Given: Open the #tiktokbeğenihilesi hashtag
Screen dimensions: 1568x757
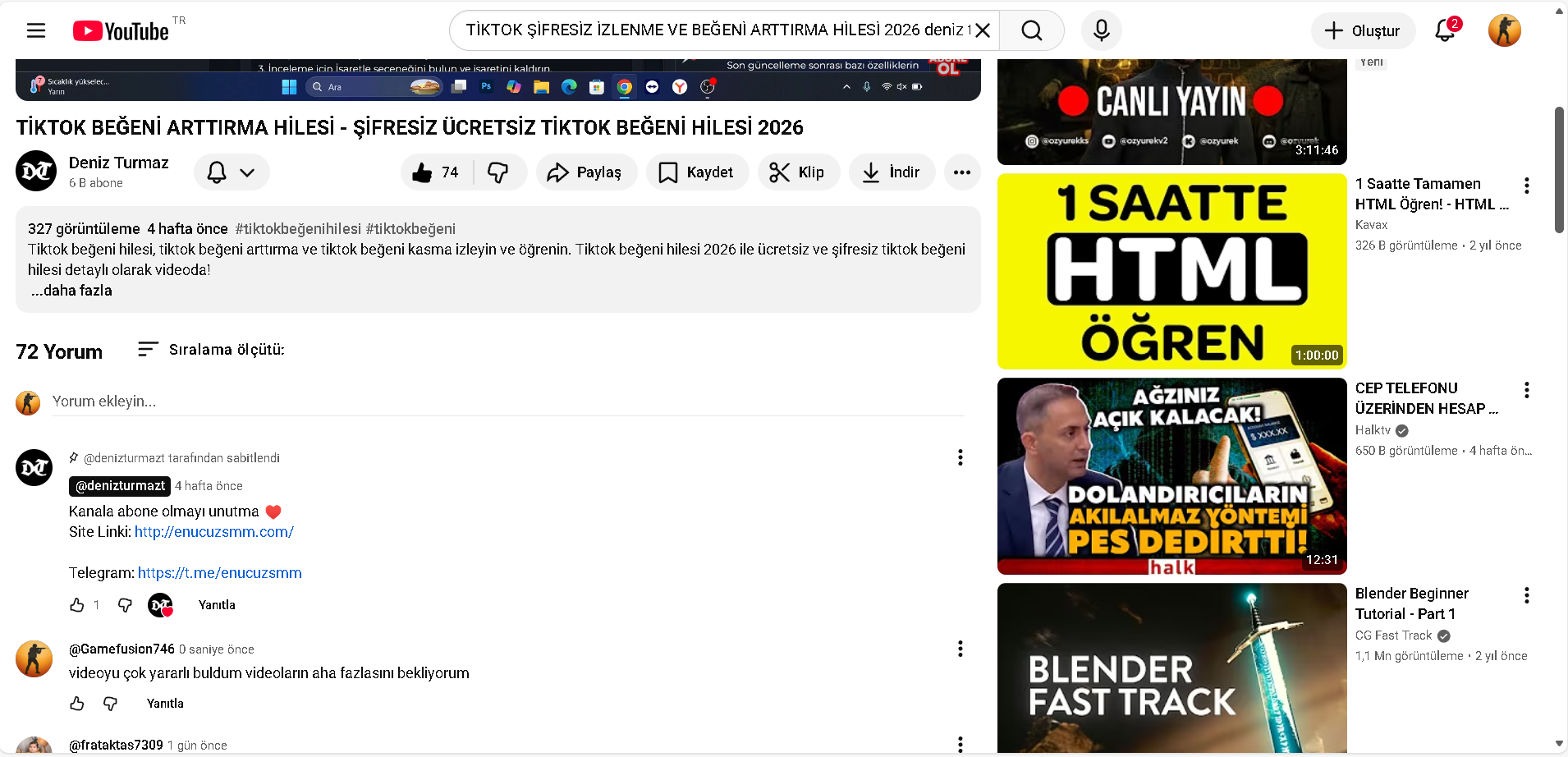Looking at the screenshot, I should pos(298,229).
